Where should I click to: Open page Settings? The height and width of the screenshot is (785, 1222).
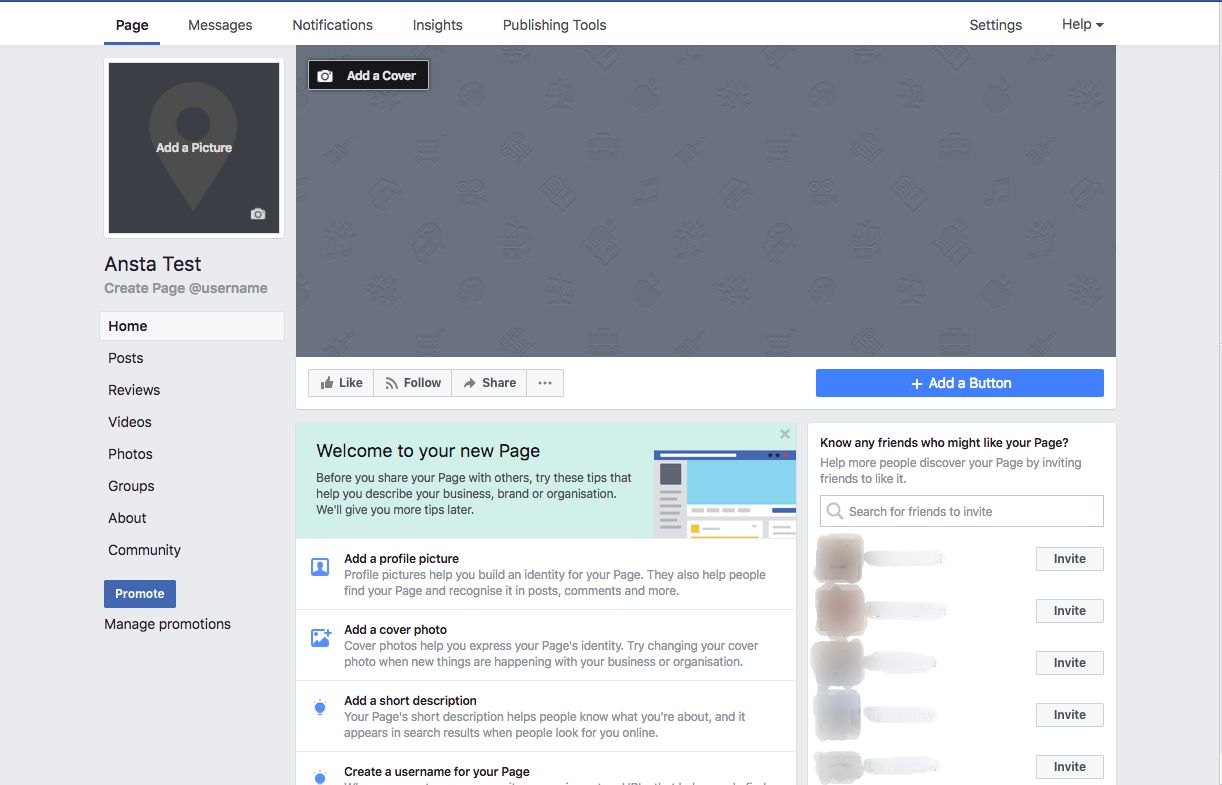(995, 25)
